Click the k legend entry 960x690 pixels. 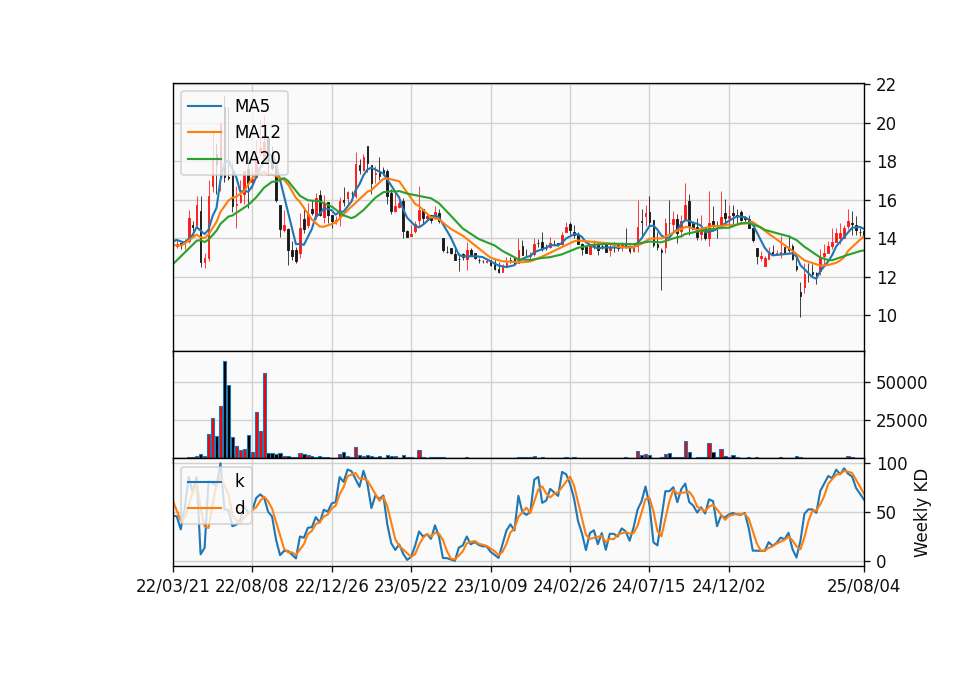coord(239,481)
